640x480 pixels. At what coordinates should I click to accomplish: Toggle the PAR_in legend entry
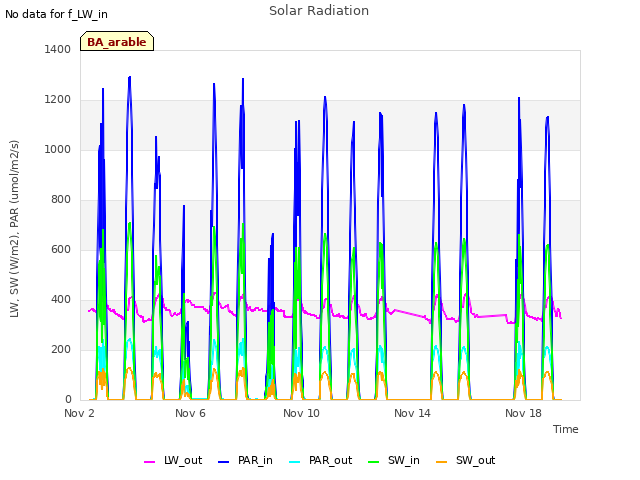click(x=245, y=460)
